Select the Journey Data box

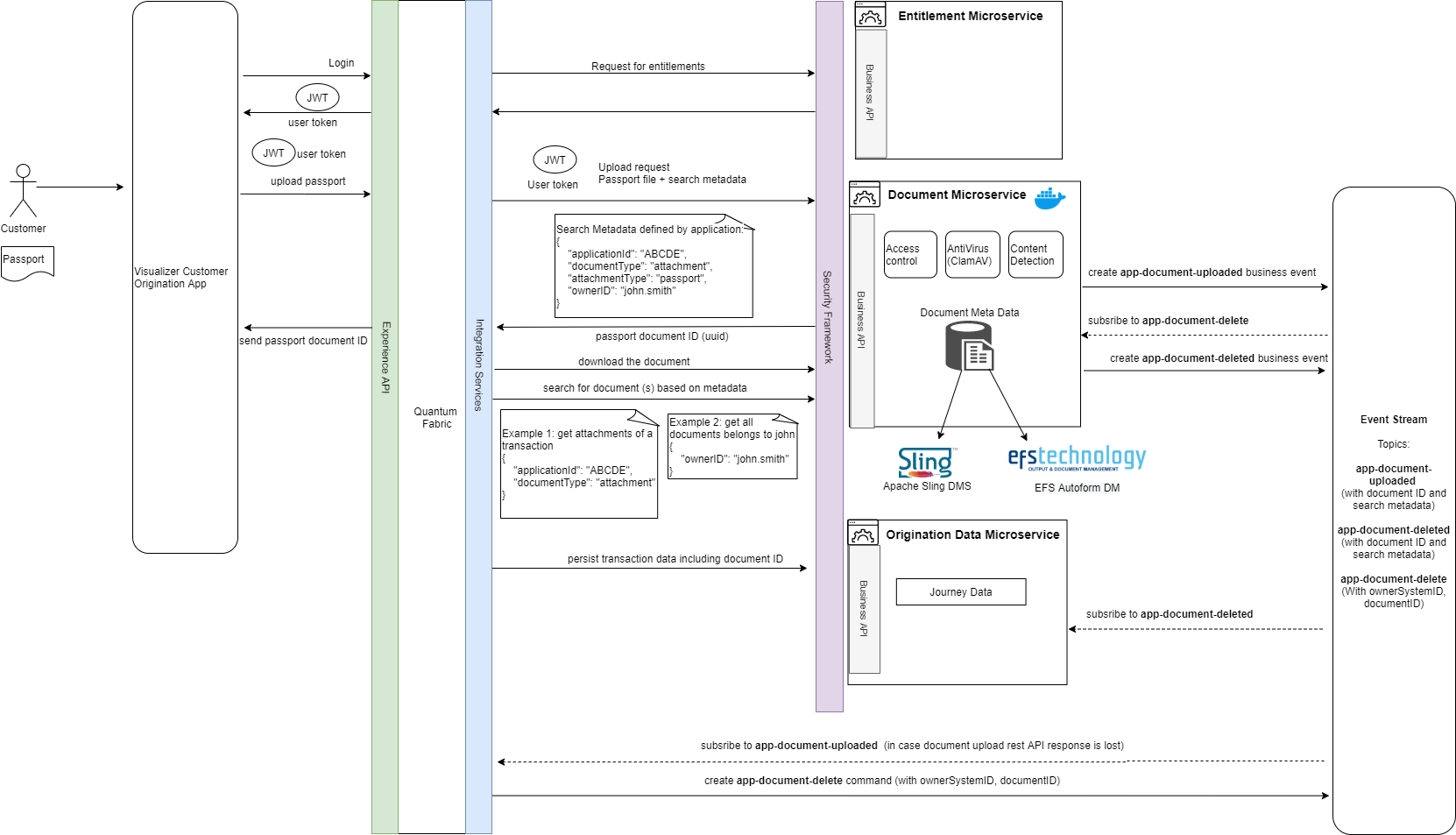click(x=960, y=592)
